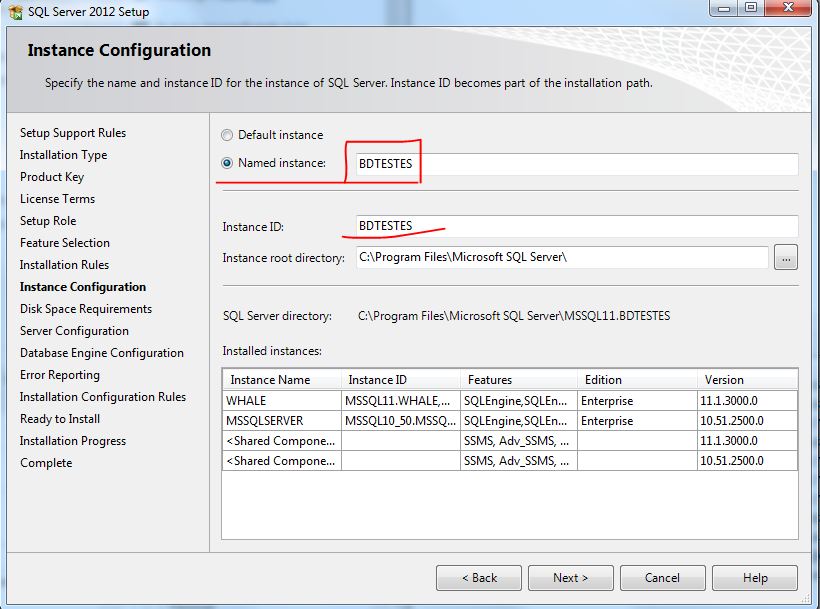Open the browse button for root directory
Viewport: 820px width, 609px height.
pos(785,257)
